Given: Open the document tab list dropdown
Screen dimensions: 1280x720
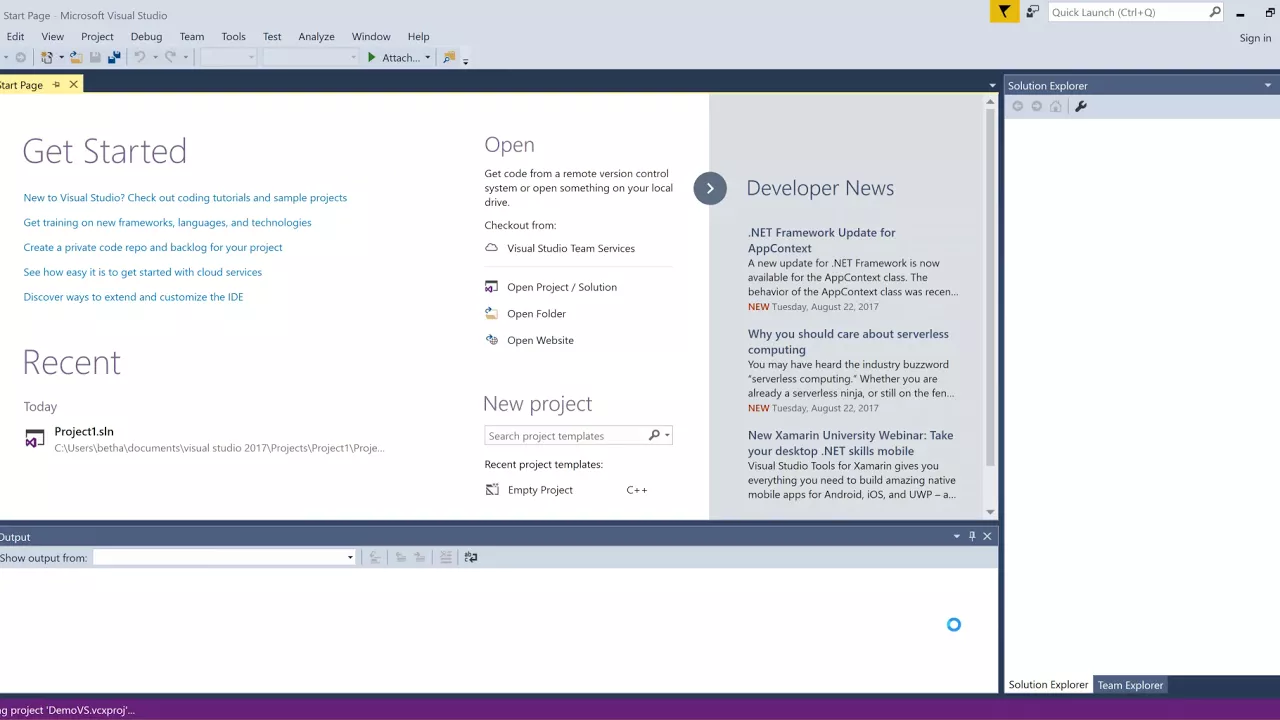Looking at the screenshot, I should (x=992, y=86).
